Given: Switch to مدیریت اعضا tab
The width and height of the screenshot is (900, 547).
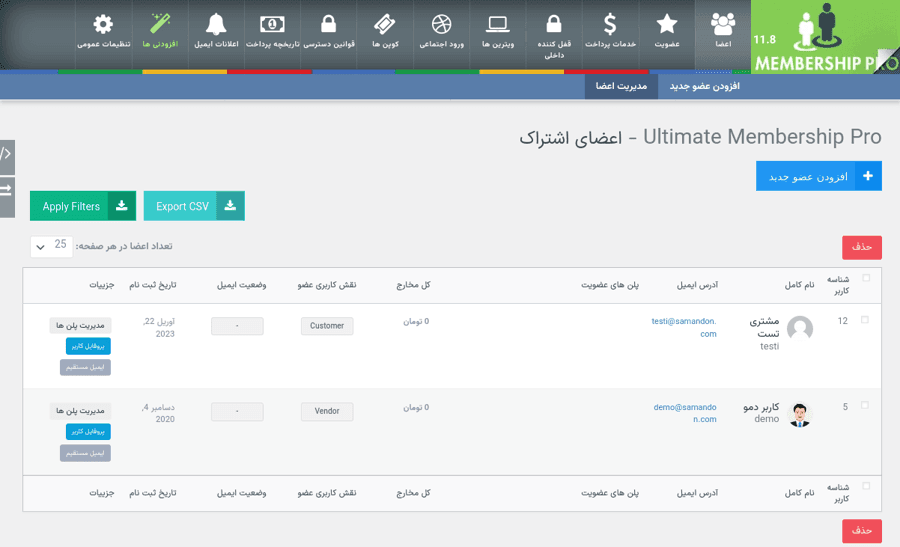Looking at the screenshot, I should (x=621, y=86).
